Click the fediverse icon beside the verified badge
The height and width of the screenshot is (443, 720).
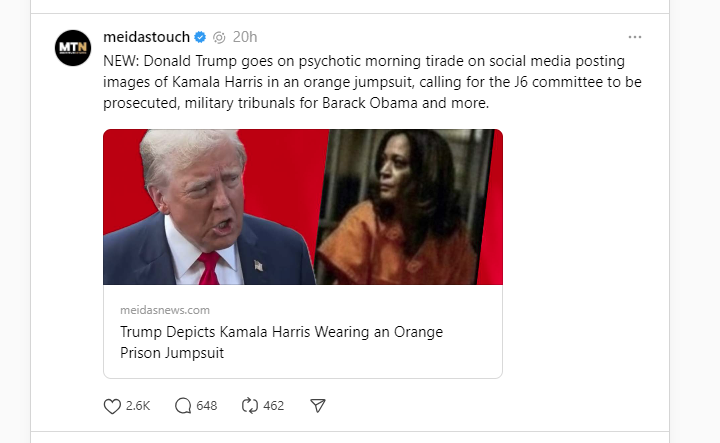[x=219, y=38]
